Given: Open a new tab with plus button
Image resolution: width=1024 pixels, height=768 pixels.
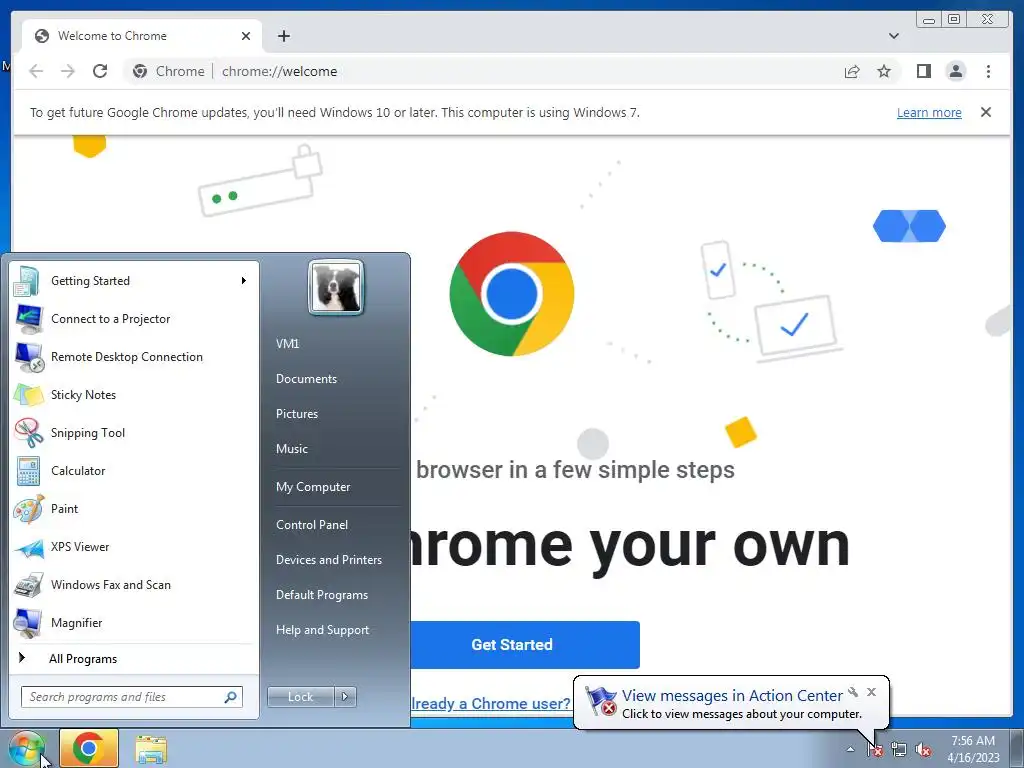Looking at the screenshot, I should 283,36.
